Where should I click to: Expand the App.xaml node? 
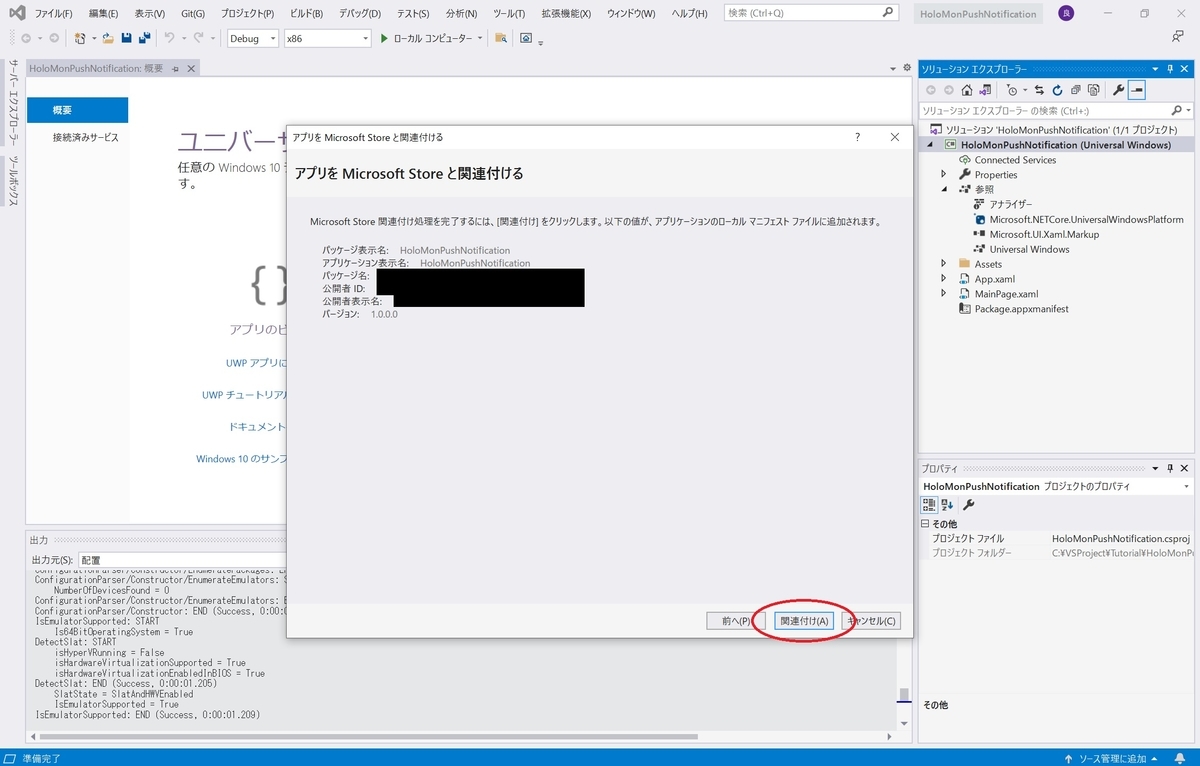click(943, 279)
